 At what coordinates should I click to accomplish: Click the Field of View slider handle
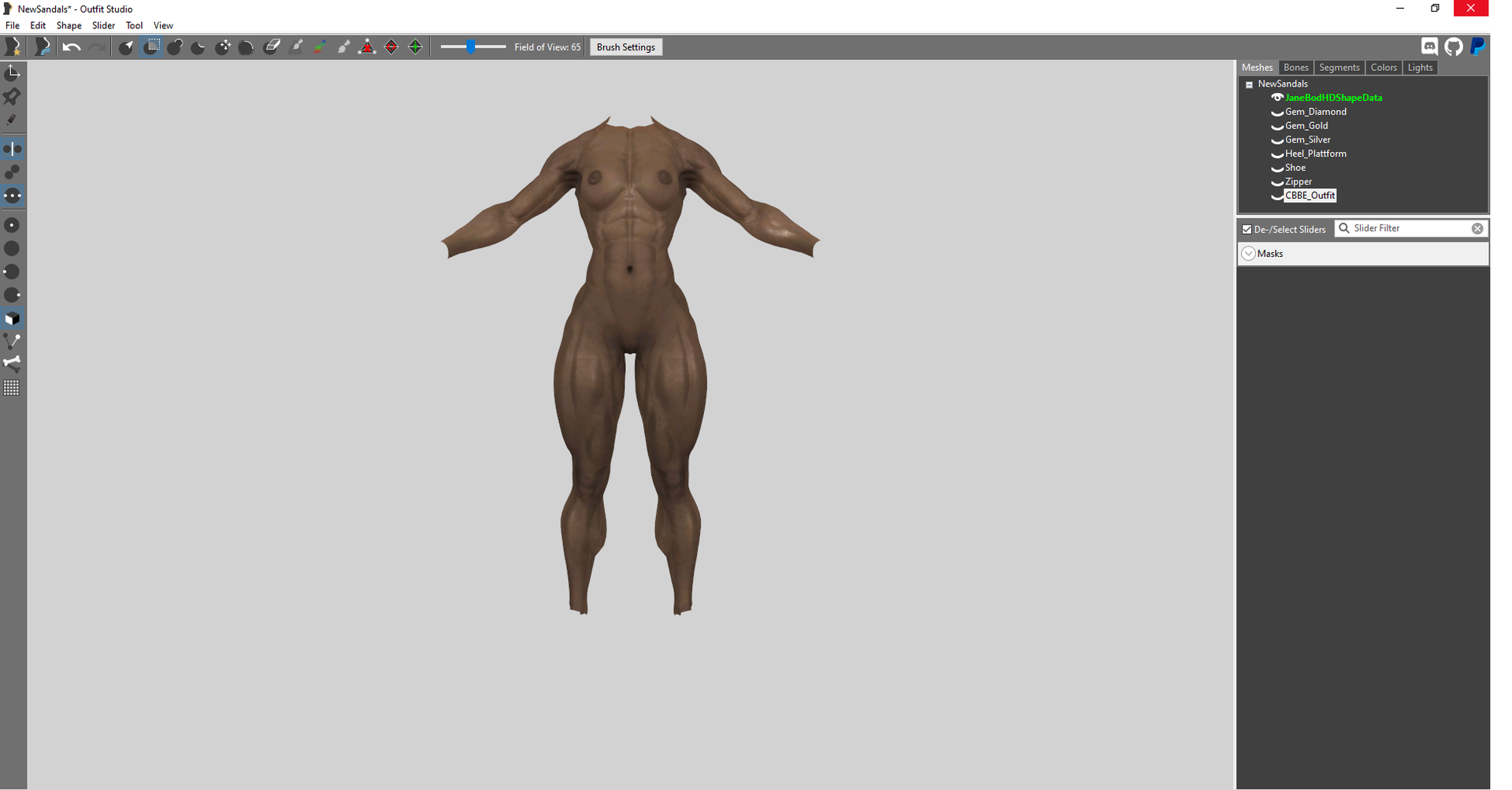tap(470, 47)
